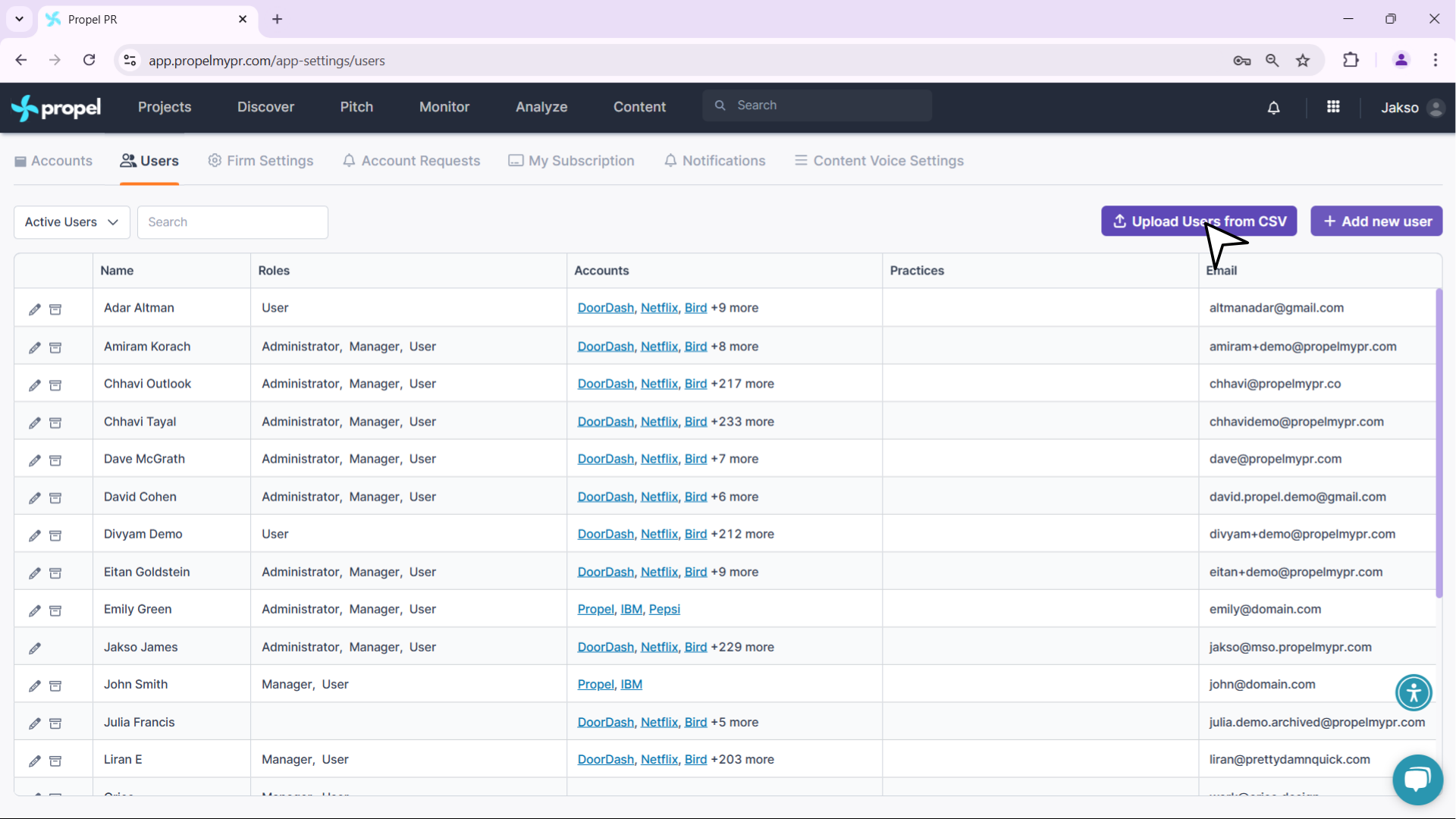Click the top navigation Search box
The height and width of the screenshot is (819, 1456).
[817, 105]
